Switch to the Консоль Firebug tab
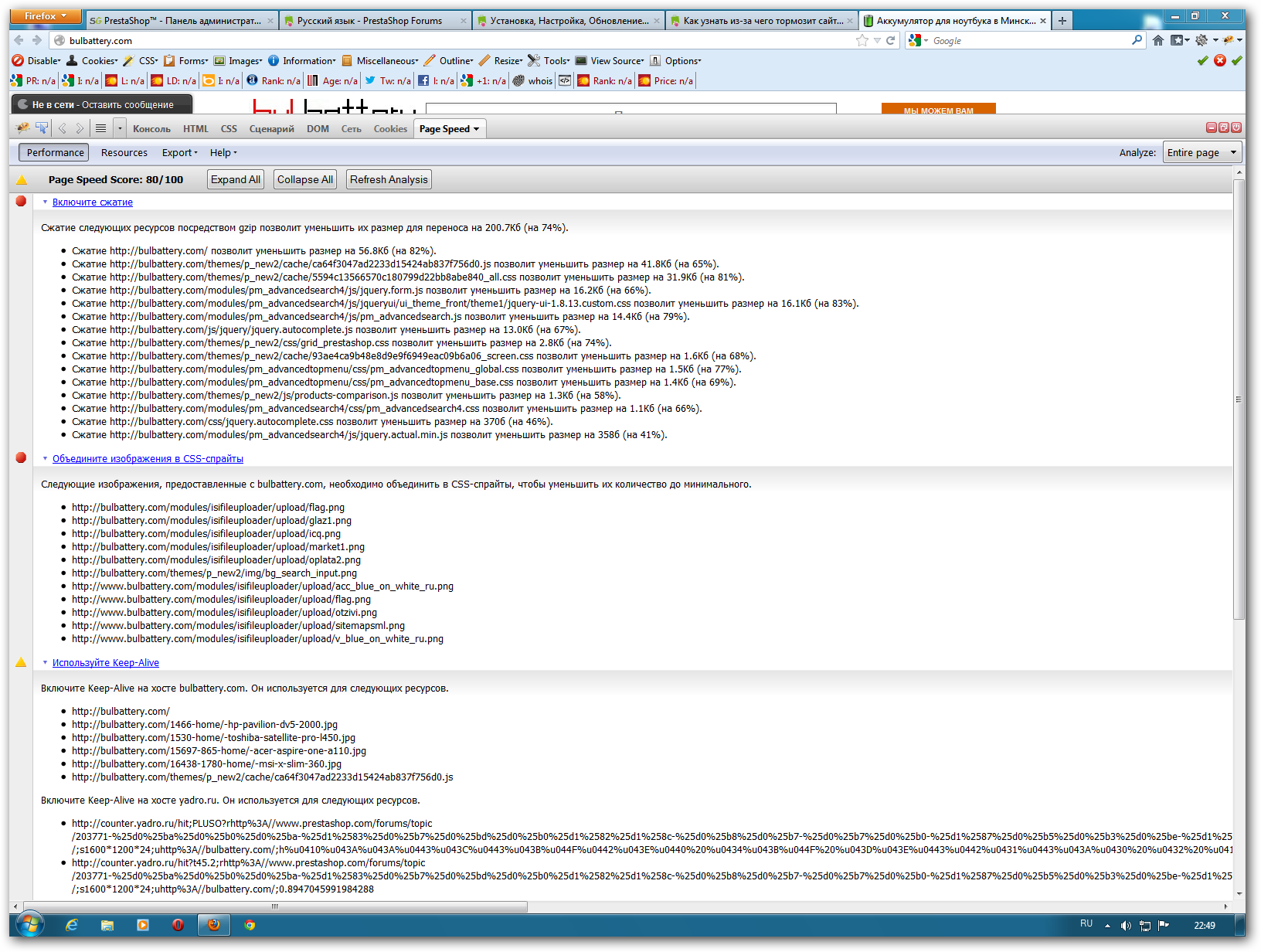Screen dimensions: 1261x952 [151, 129]
